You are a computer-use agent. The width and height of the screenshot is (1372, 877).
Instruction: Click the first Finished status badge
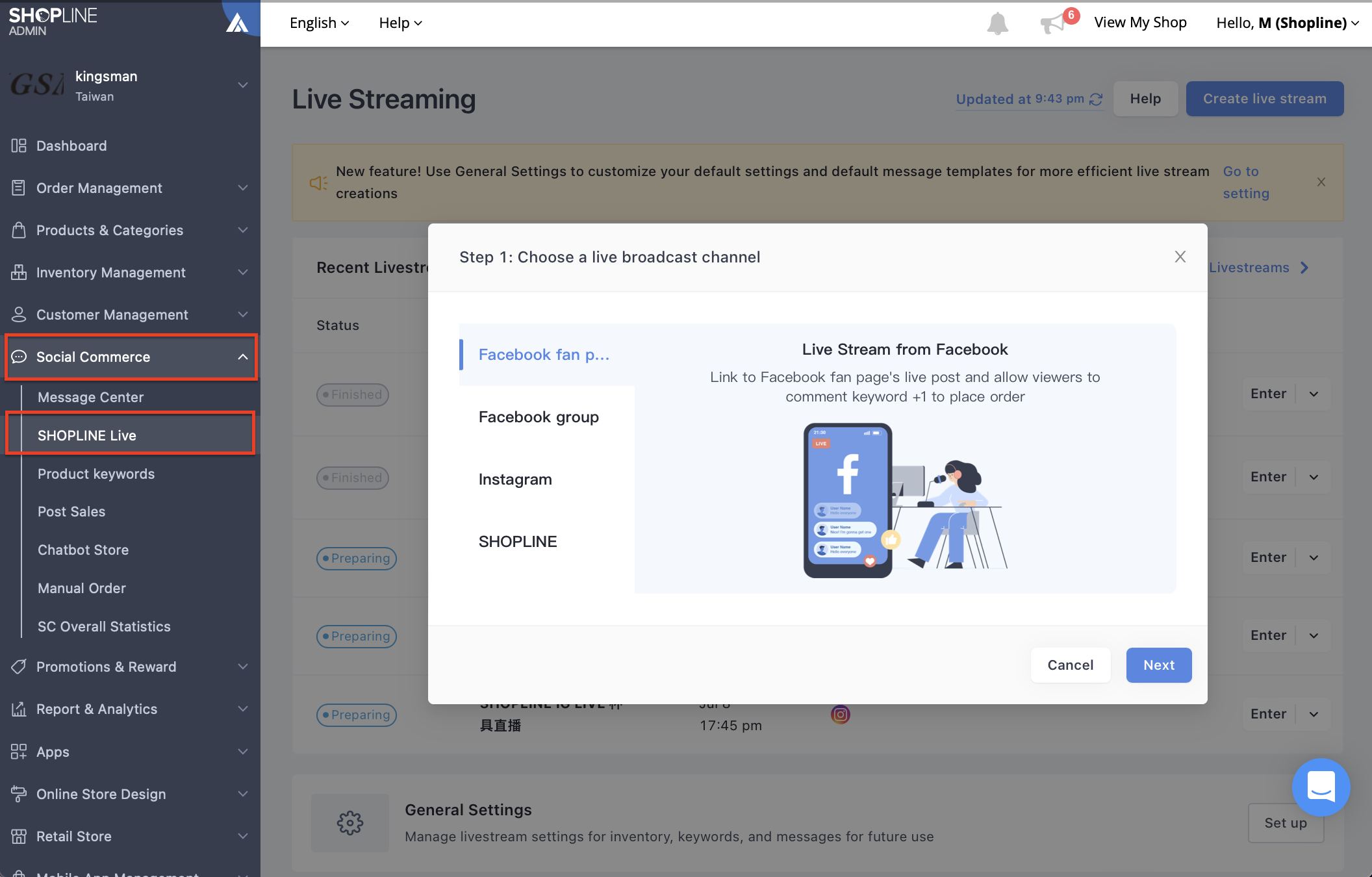coord(353,394)
